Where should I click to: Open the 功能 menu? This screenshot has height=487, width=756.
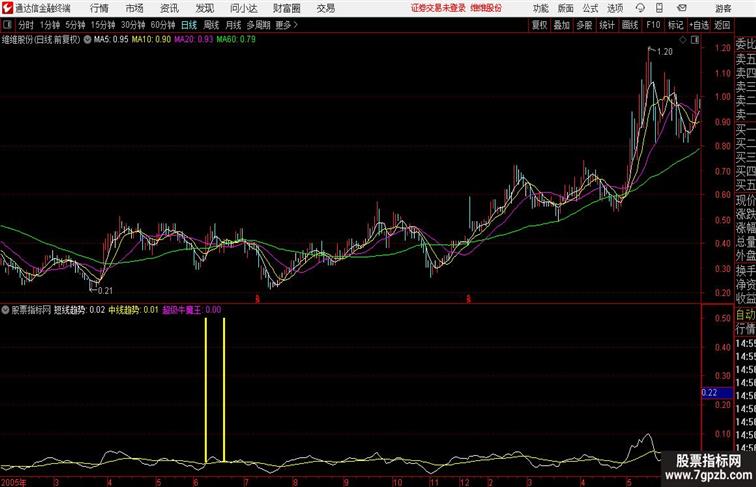tap(540, 8)
